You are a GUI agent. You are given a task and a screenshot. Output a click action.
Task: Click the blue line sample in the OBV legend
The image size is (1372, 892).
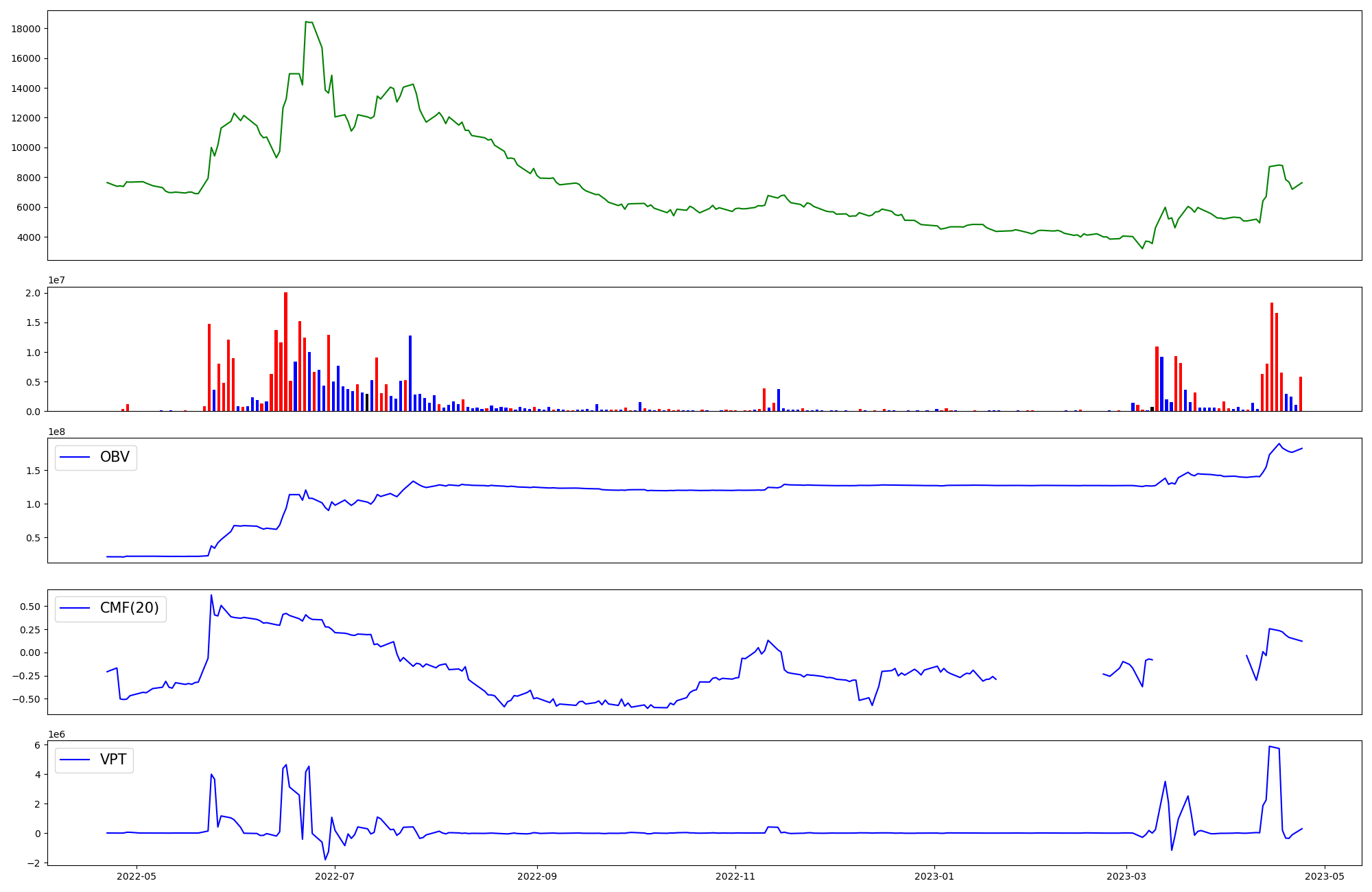point(75,457)
